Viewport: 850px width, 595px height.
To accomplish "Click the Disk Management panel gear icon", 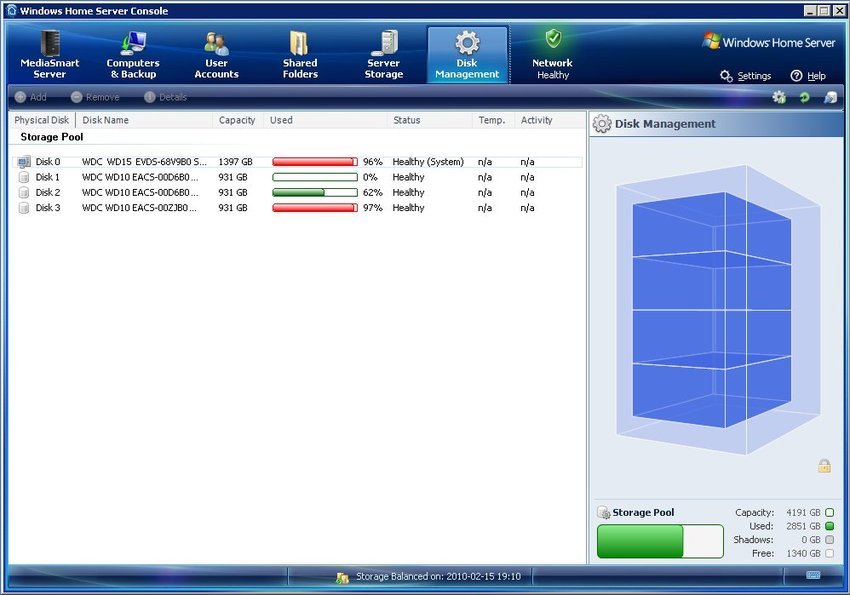I will [x=602, y=124].
